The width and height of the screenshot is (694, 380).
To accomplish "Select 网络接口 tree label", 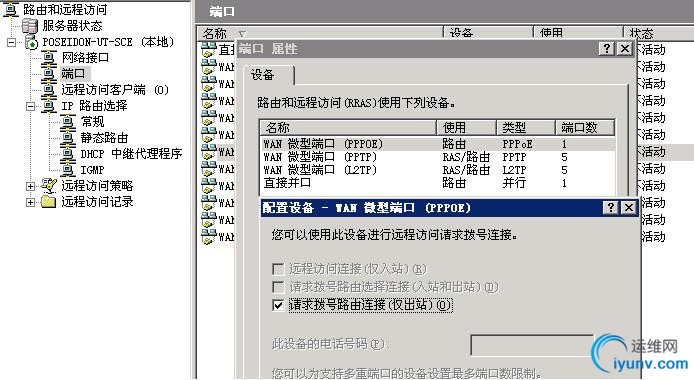I will pos(85,58).
